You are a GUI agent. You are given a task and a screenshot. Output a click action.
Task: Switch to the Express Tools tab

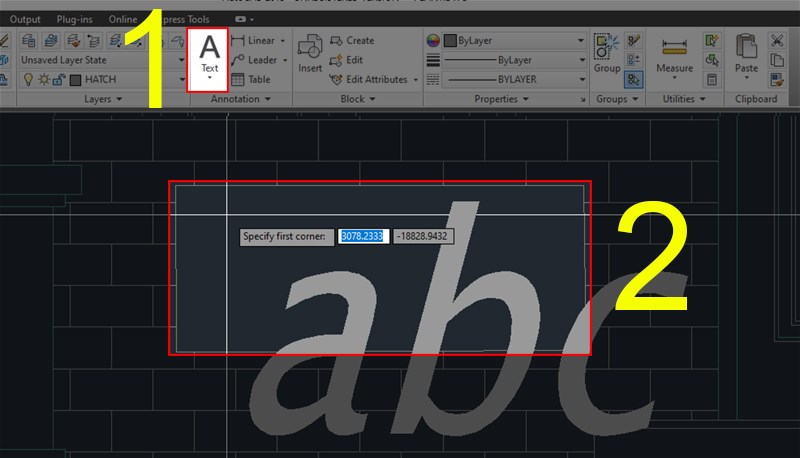(184, 19)
